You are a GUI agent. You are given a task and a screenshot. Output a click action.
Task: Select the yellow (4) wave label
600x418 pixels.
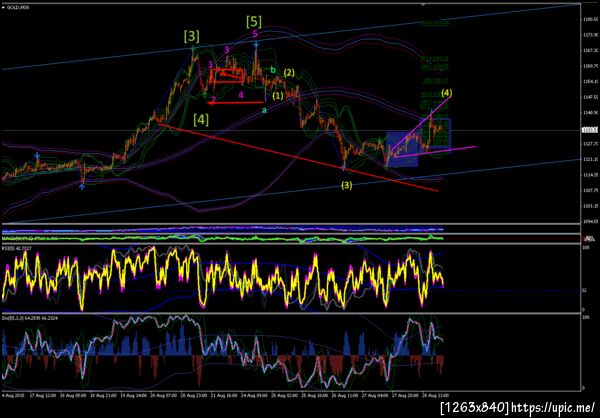point(447,93)
